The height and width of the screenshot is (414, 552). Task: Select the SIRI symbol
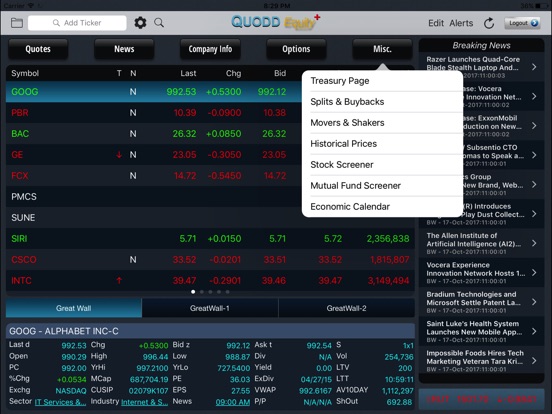point(19,239)
